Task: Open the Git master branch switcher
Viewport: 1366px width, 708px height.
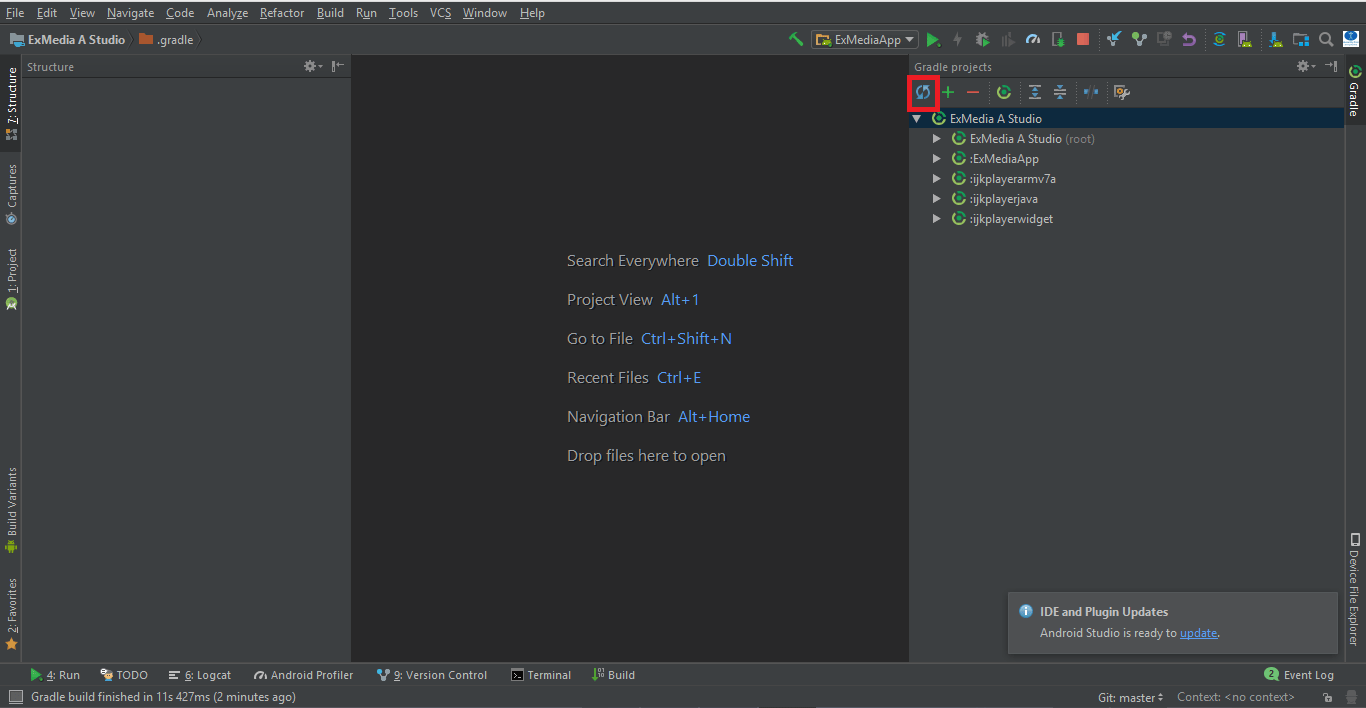Action: click(x=1130, y=696)
